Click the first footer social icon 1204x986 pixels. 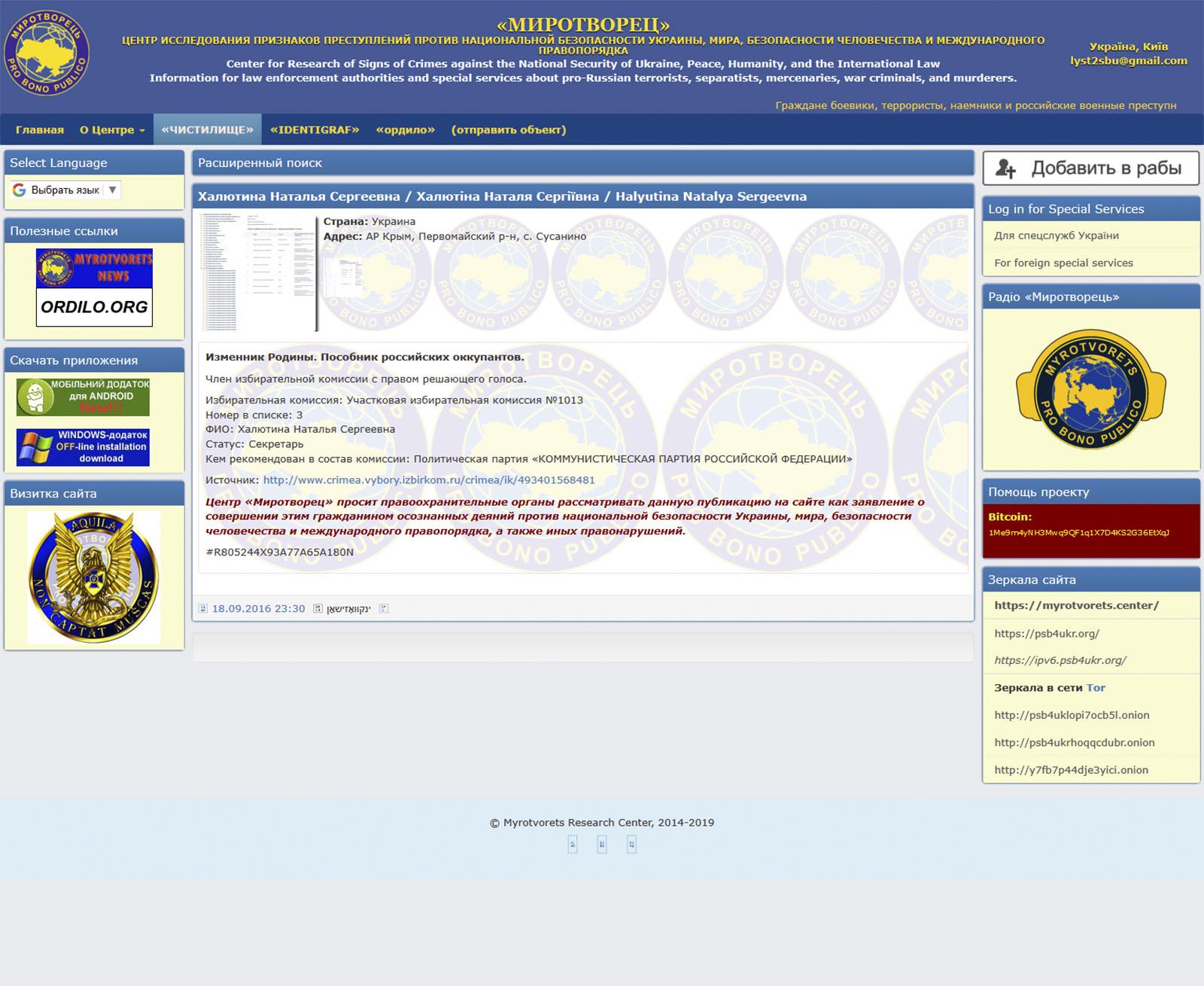(x=573, y=844)
